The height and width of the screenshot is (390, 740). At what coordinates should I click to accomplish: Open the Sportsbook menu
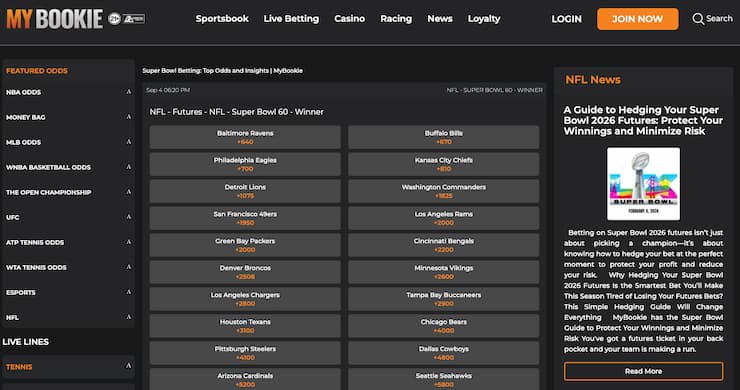coord(222,19)
